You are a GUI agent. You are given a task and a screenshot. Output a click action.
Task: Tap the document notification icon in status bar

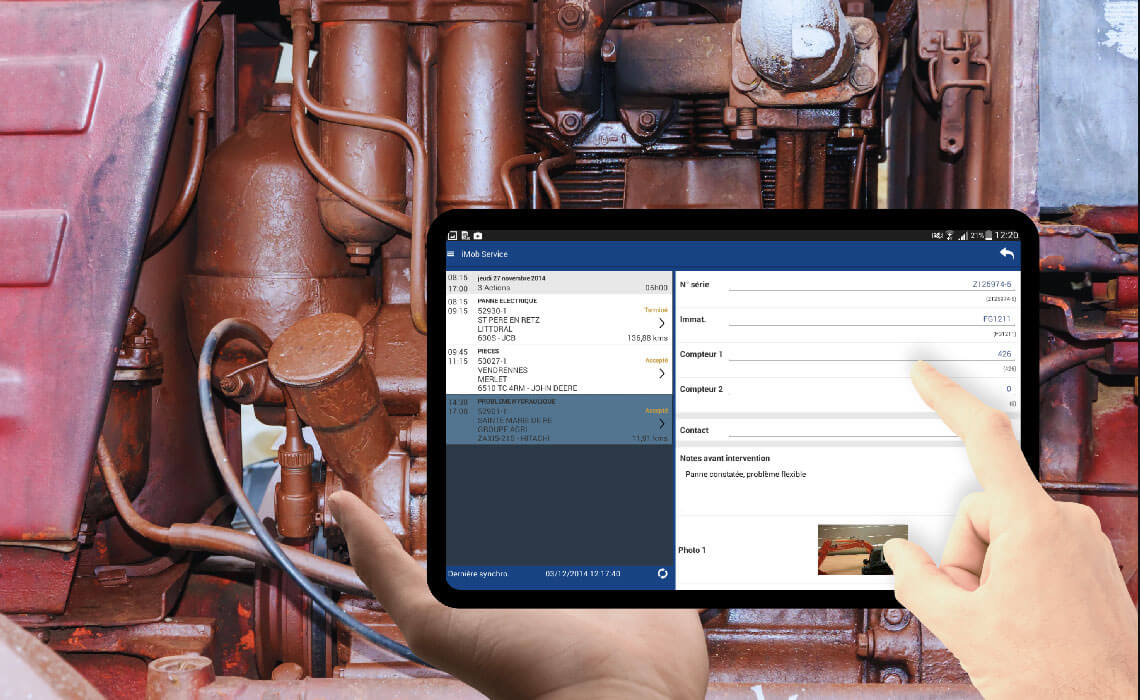[x=465, y=236]
